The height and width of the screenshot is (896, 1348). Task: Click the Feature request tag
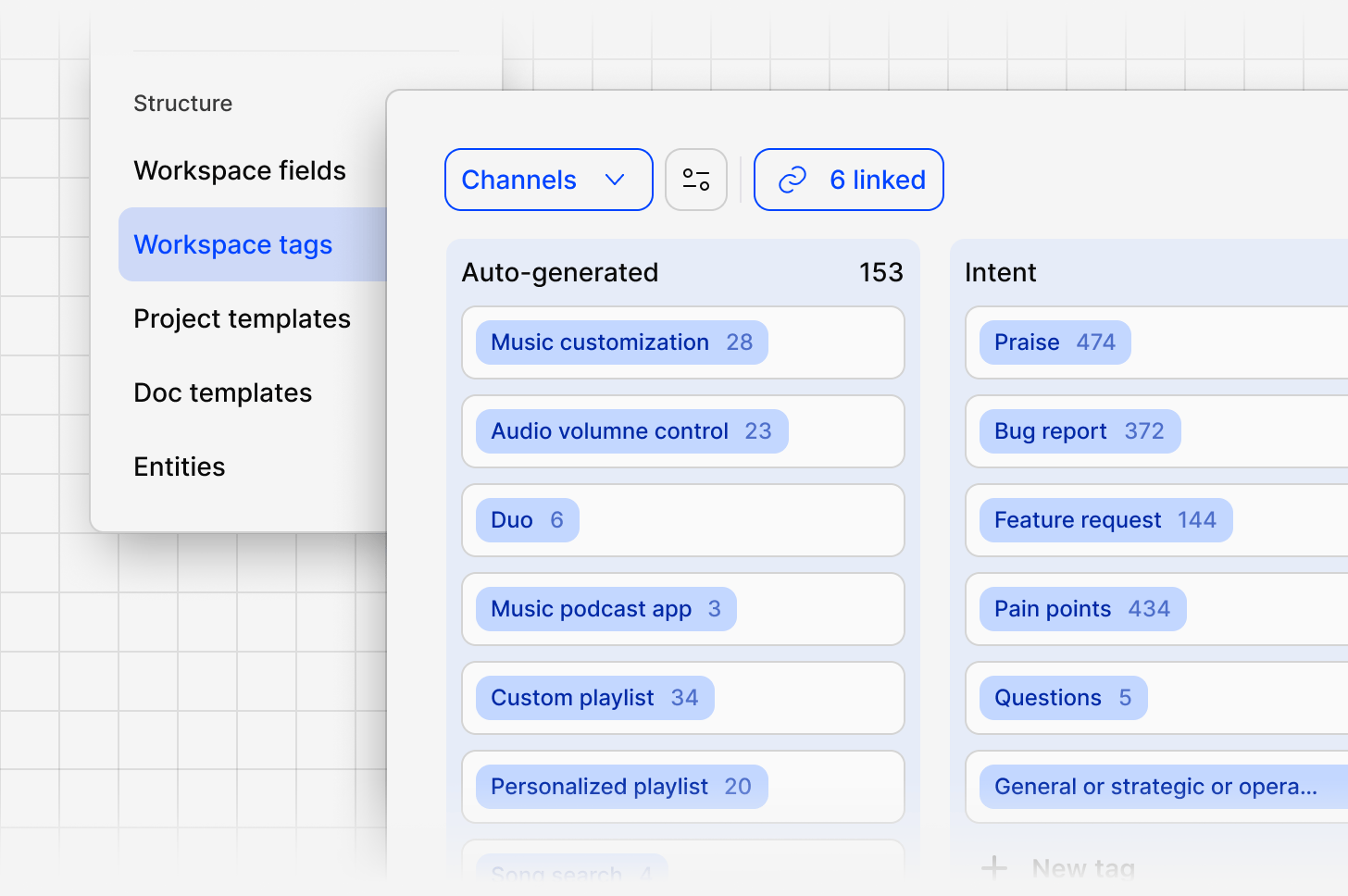click(1106, 520)
